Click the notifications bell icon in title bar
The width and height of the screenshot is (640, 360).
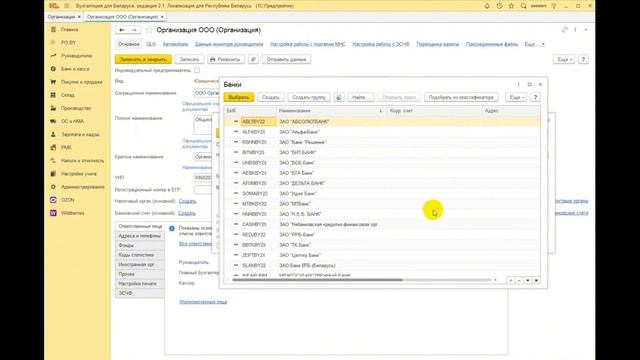tap(487, 6)
